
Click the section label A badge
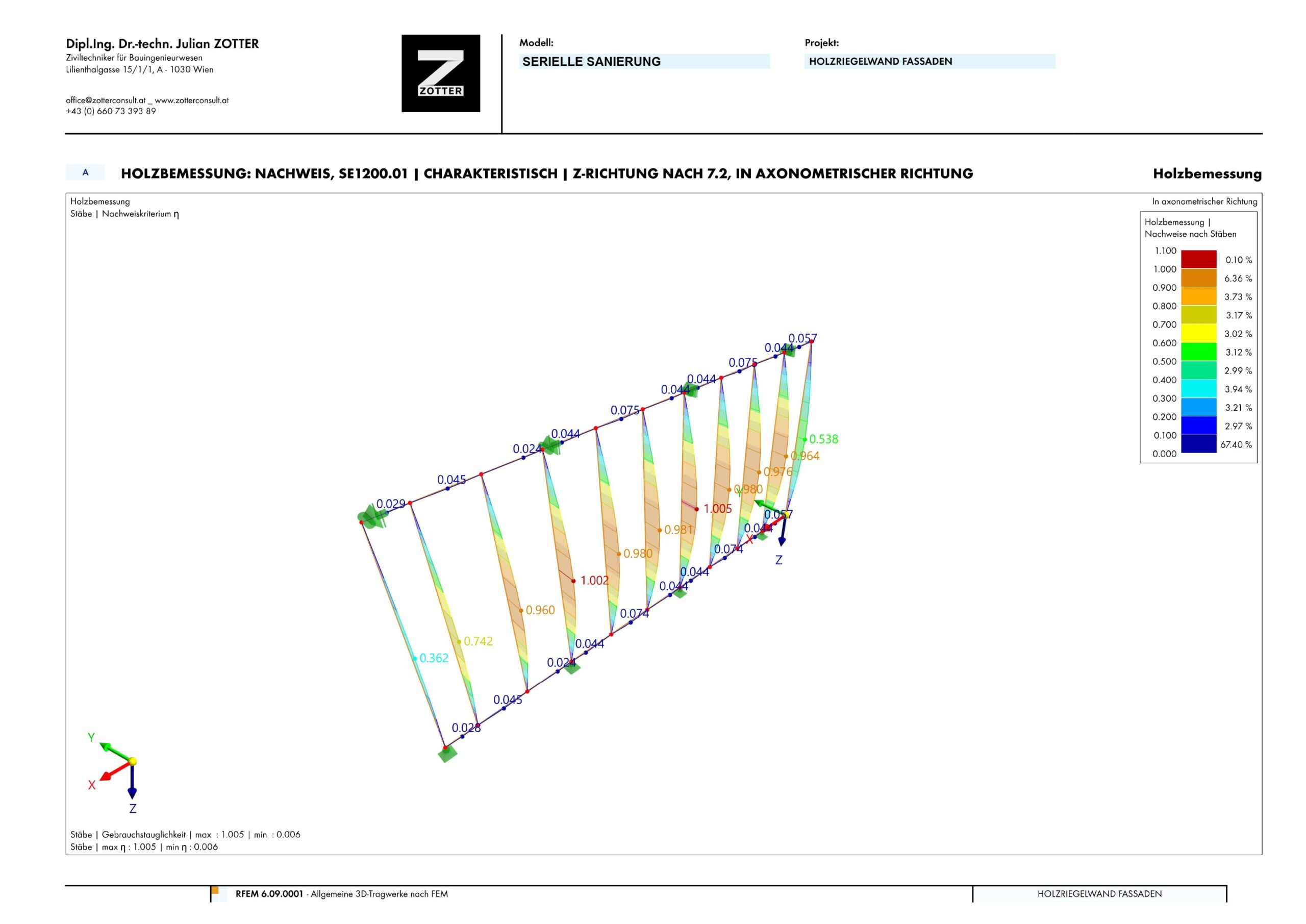(85, 172)
